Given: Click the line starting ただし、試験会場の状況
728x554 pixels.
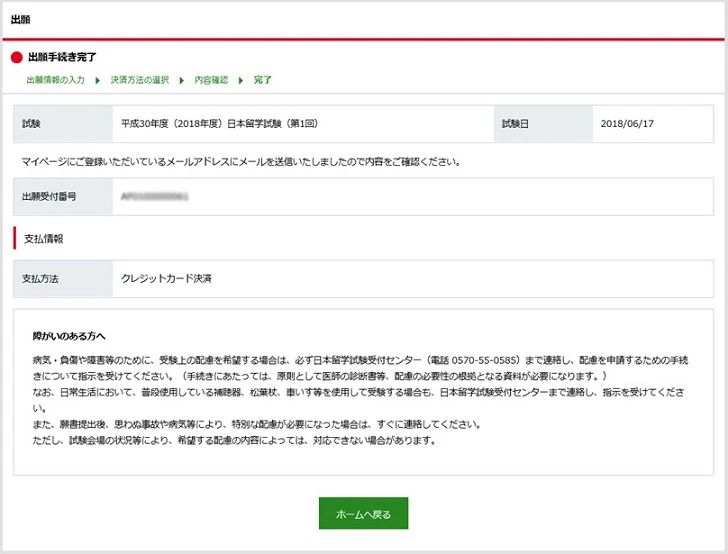Looking at the screenshot, I should pyautogui.click(x=234, y=440).
